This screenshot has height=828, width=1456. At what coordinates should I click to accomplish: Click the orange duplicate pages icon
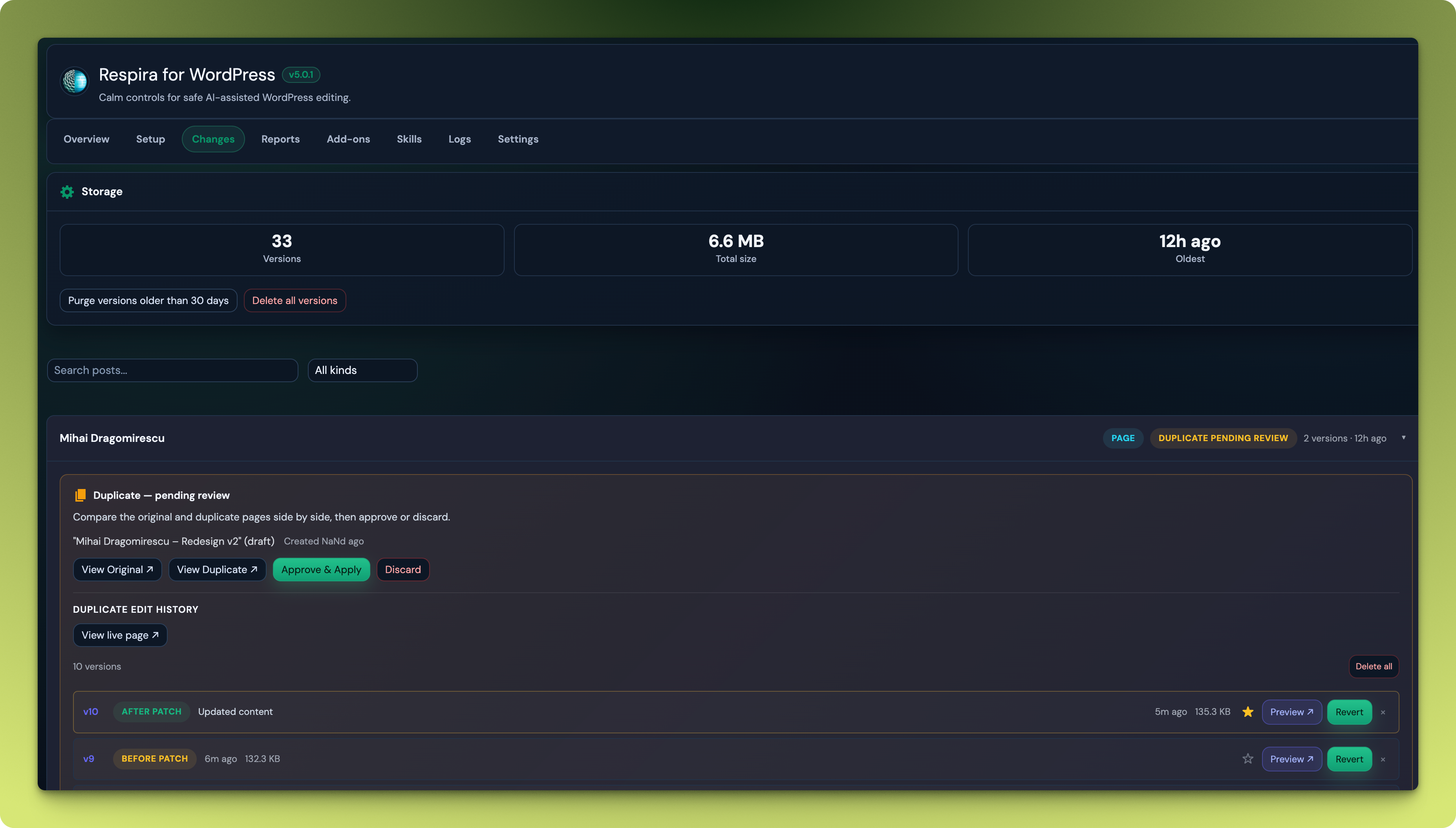[80, 495]
